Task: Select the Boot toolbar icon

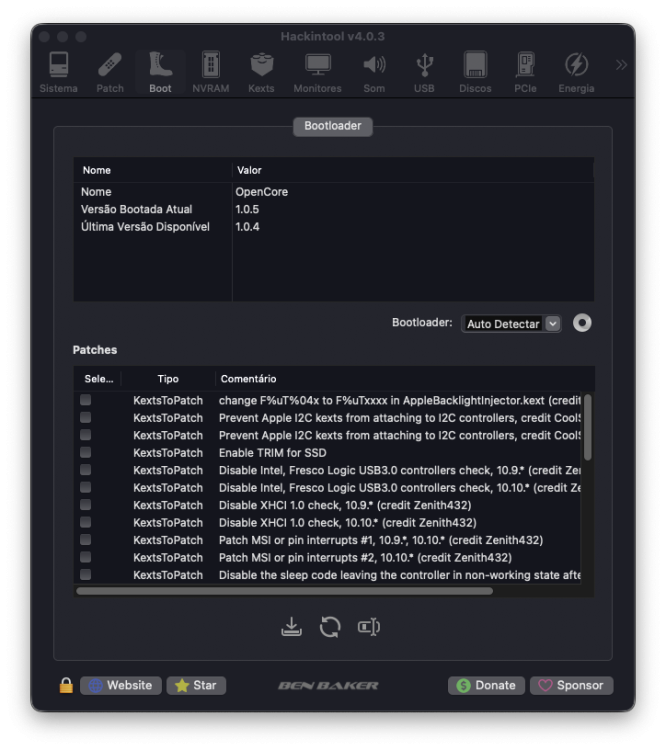Action: (160, 72)
